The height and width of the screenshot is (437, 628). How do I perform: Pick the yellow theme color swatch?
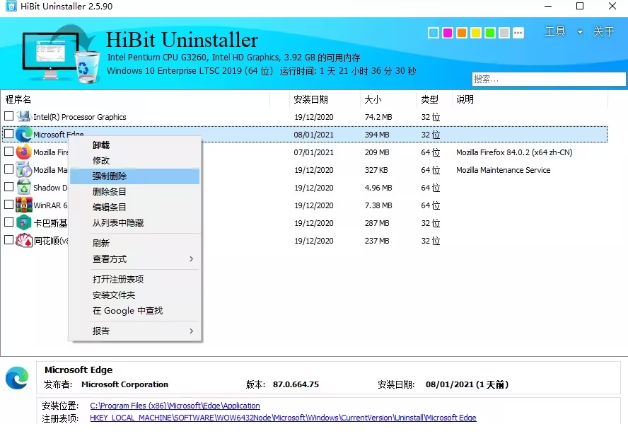coord(476,33)
